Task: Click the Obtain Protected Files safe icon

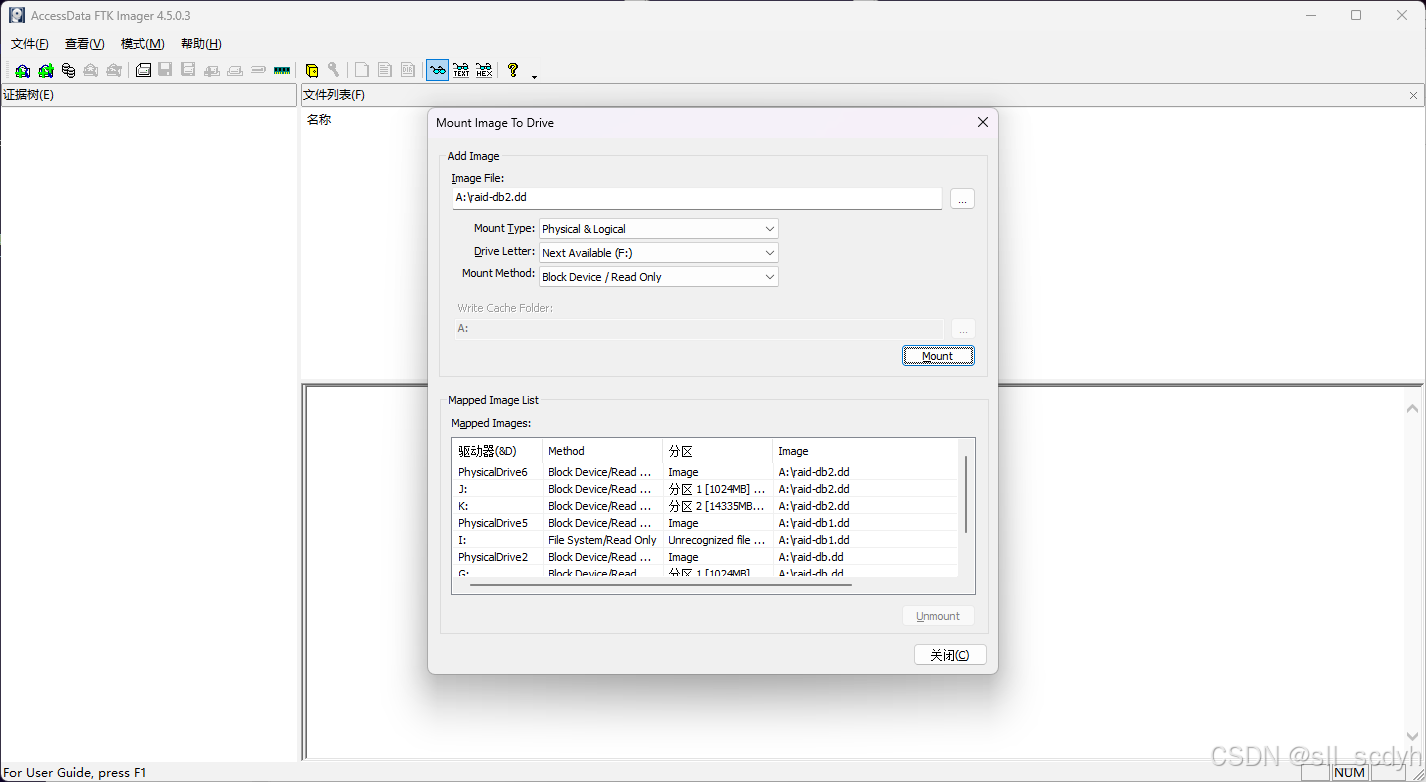Action: (x=311, y=70)
